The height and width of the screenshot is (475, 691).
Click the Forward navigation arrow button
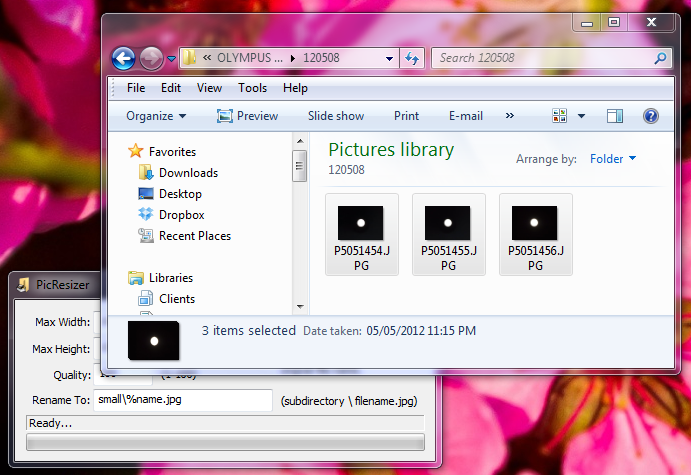click(151, 58)
